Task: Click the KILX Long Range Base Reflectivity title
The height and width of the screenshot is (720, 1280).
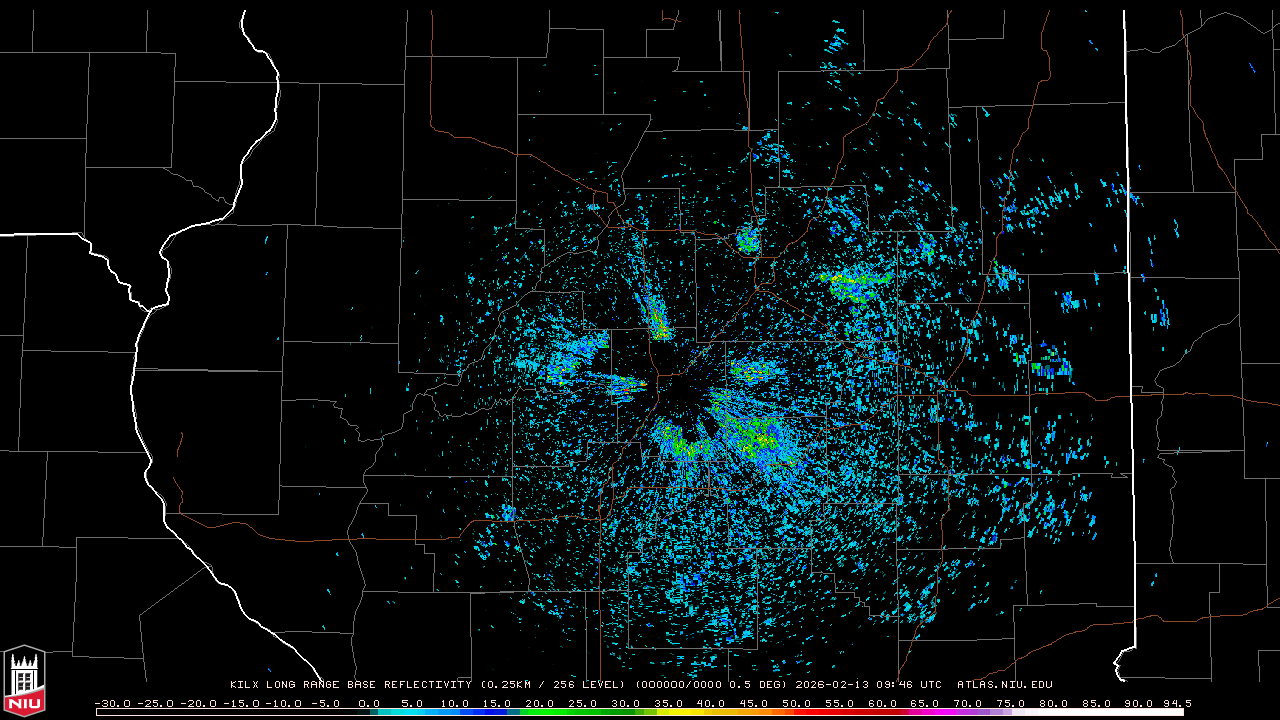Action: [350, 685]
